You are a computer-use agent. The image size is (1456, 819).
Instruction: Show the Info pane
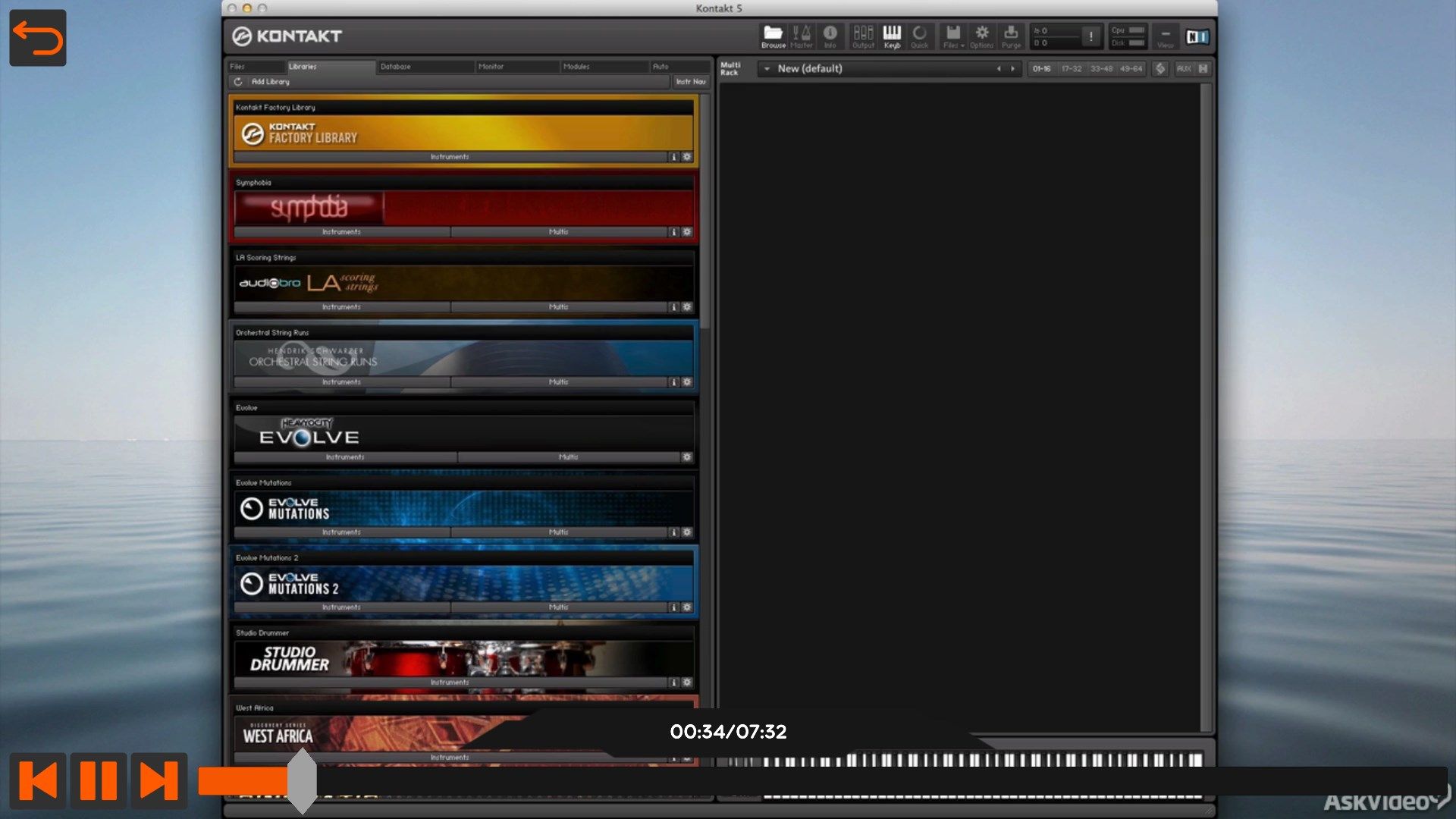pos(830,36)
